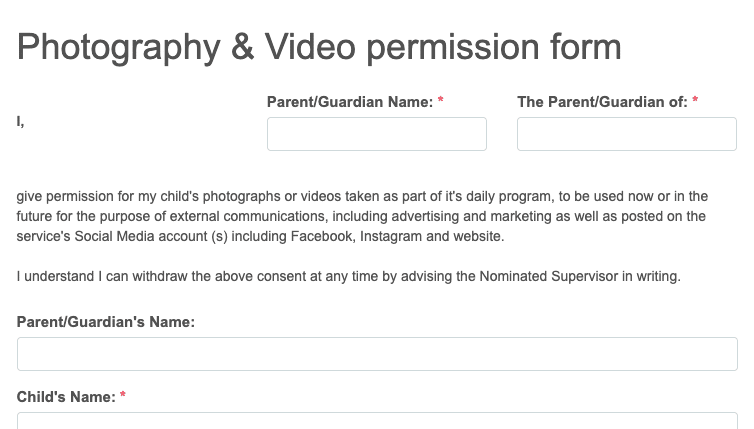The image size is (754, 429).
Task: Click the 'The Parent/Guardian of:' label
Action: pyautogui.click(x=603, y=102)
